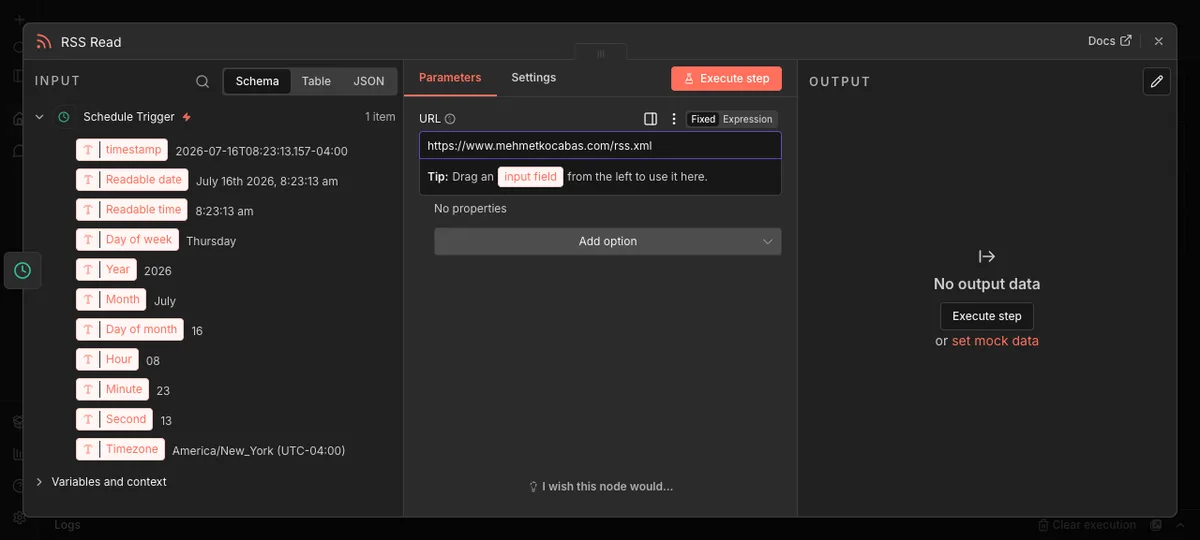Click the Docs external link icon
Viewport: 1200px width, 540px height.
[1126, 41]
